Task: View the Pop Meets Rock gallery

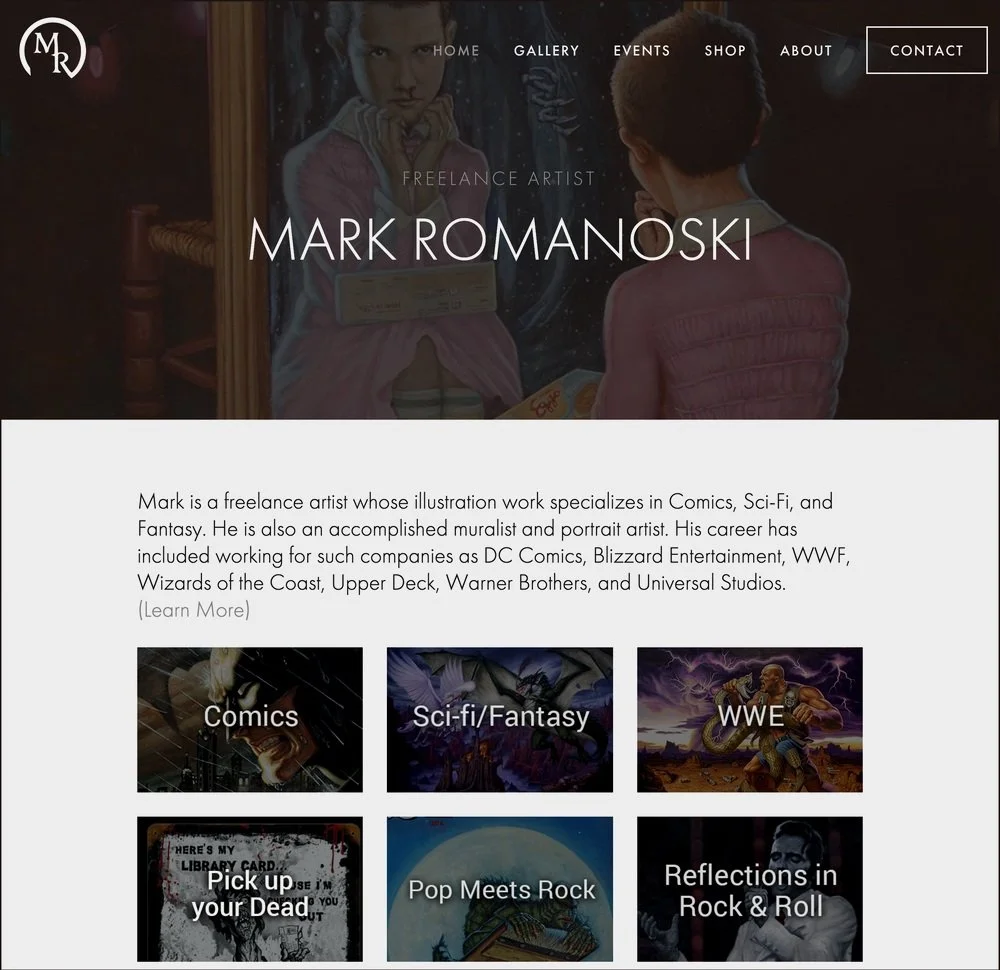Action: [x=500, y=889]
